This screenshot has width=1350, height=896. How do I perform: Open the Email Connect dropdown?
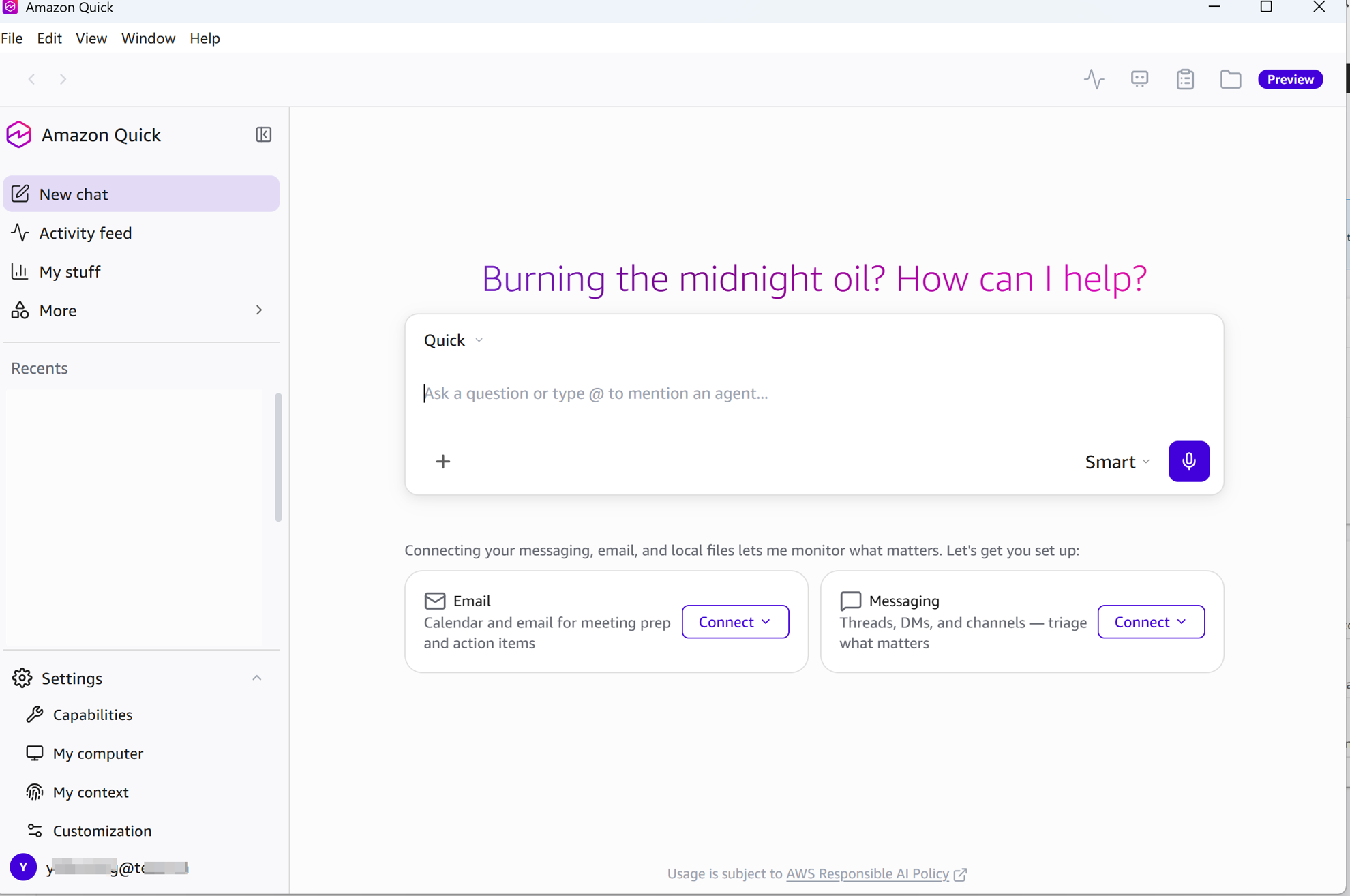(735, 622)
